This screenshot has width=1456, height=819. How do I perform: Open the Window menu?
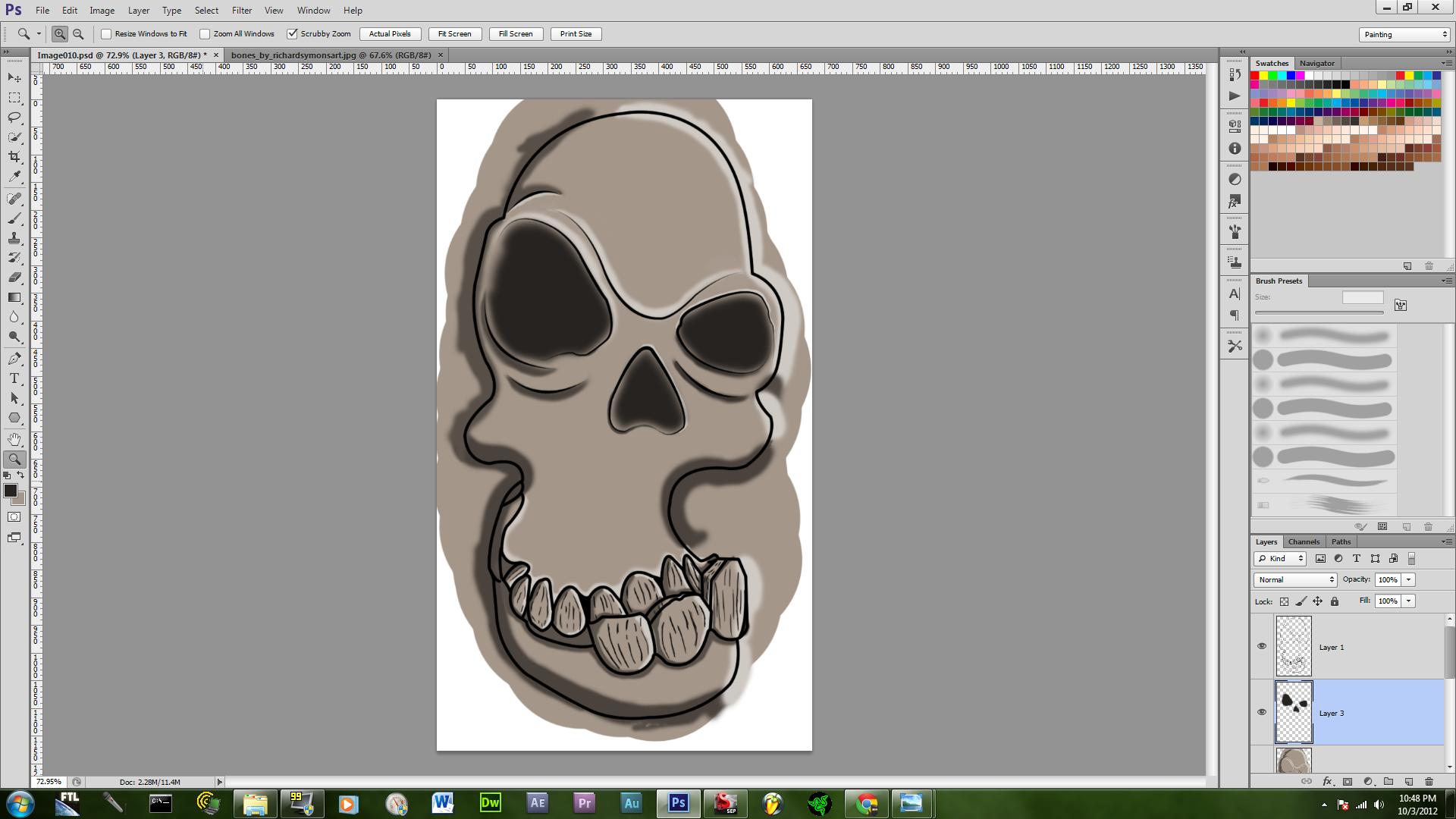pos(313,11)
